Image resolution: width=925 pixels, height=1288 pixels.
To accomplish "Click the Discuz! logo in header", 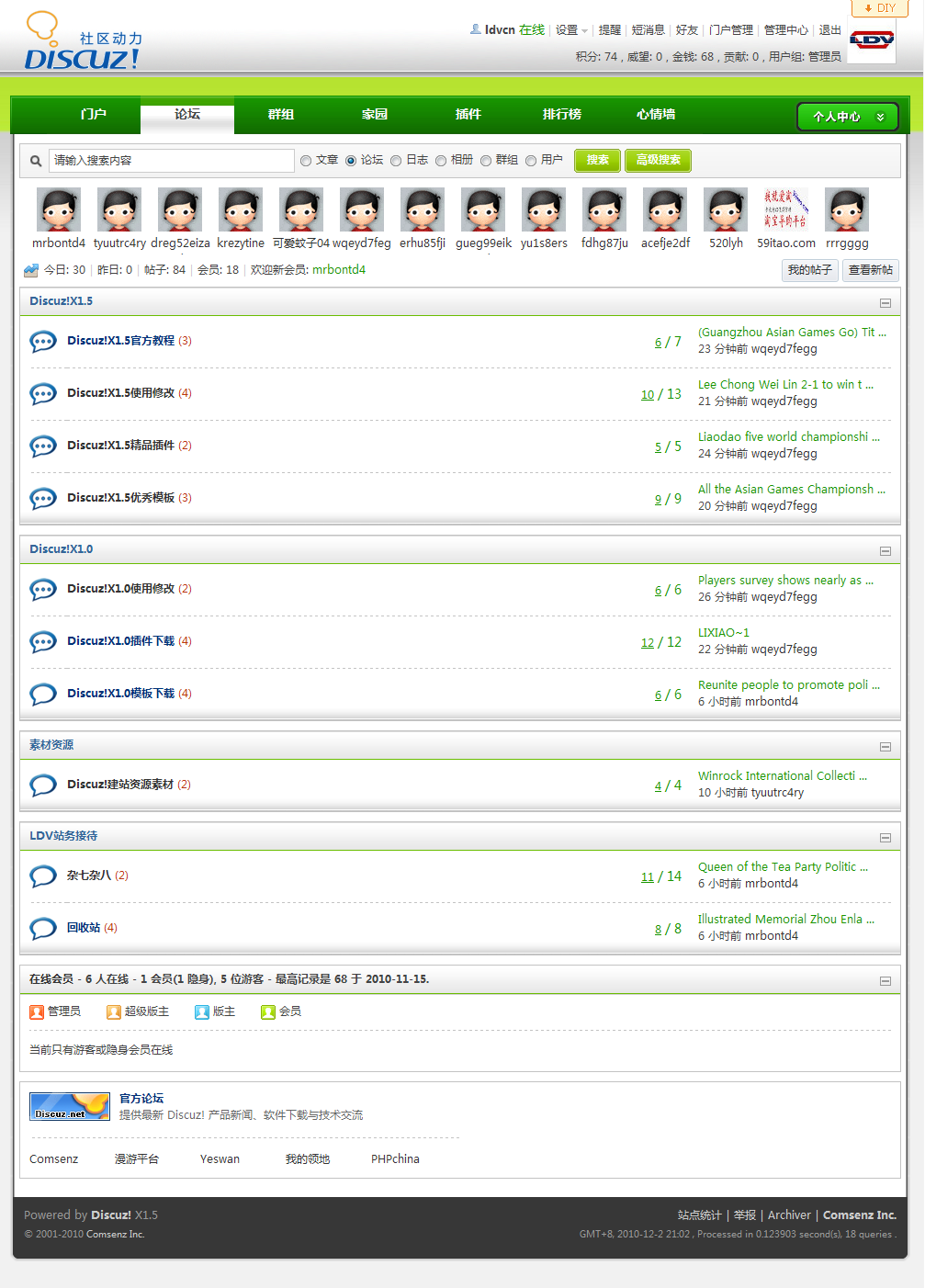I will [x=83, y=42].
